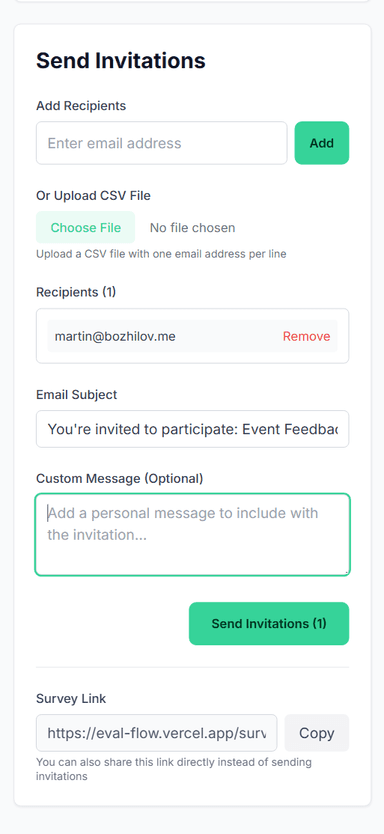
Task: Click the green Add recipient button
Action: pyautogui.click(x=322, y=143)
